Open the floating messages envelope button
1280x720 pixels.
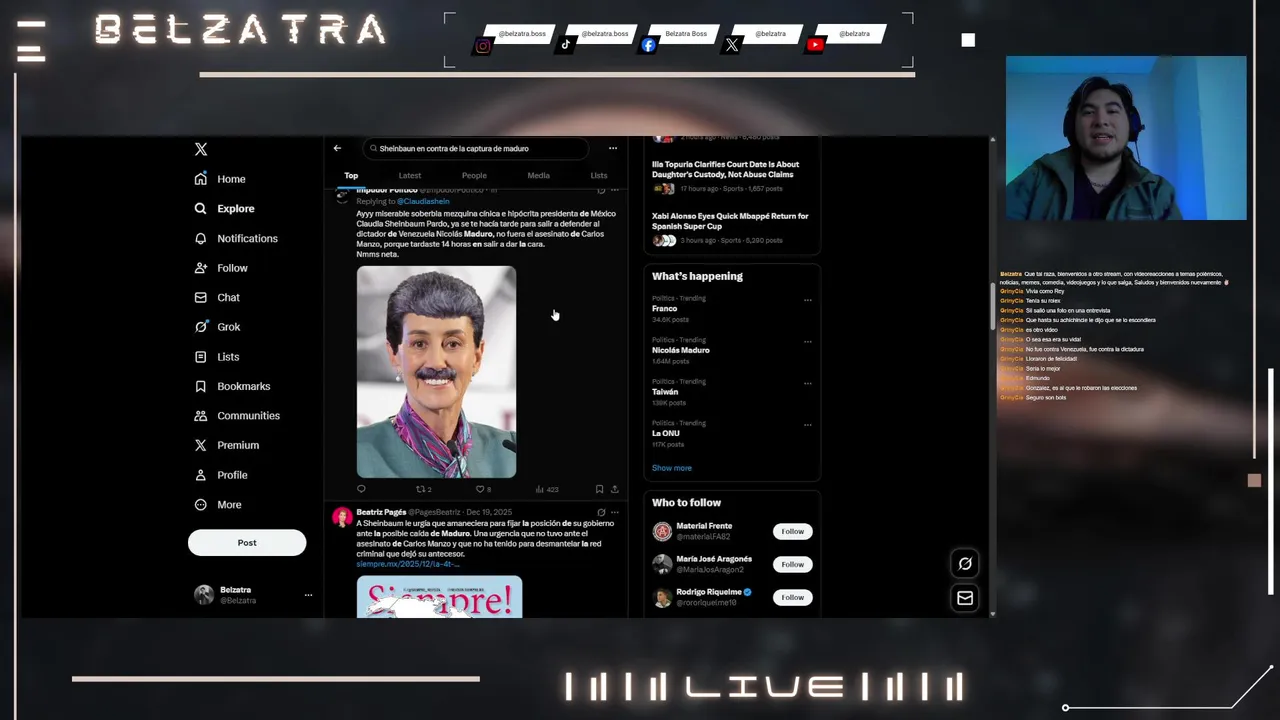(x=965, y=598)
